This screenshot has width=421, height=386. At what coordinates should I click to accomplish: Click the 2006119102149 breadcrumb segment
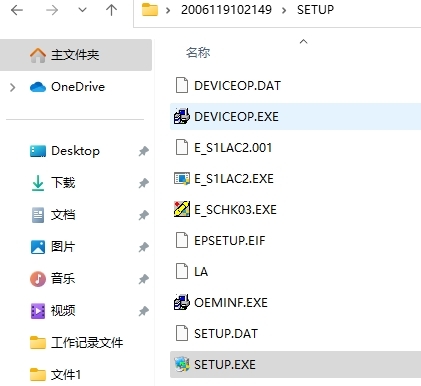click(x=226, y=10)
